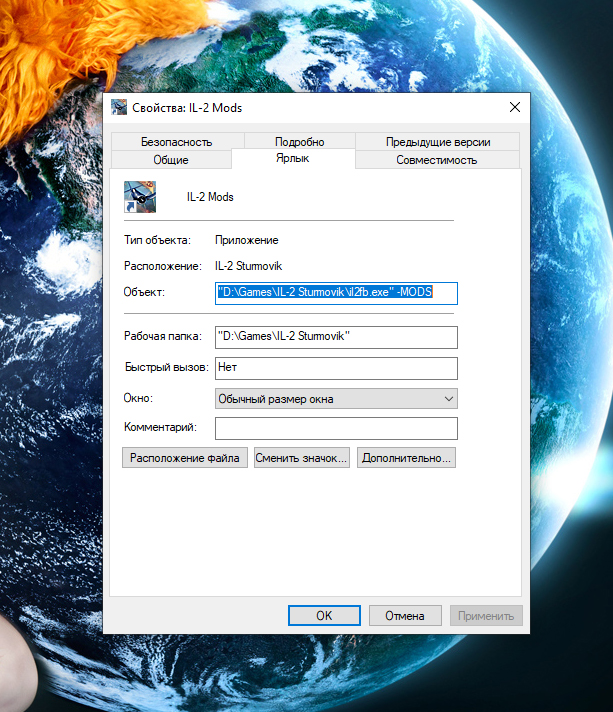Open the Общие tab
The image size is (613, 712).
pyautogui.click(x=171, y=160)
